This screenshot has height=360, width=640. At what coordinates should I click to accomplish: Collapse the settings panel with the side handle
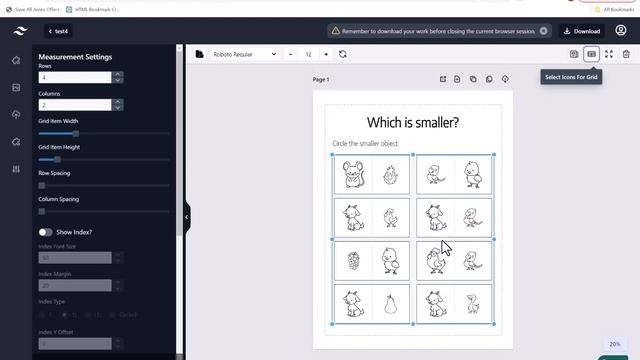point(187,217)
